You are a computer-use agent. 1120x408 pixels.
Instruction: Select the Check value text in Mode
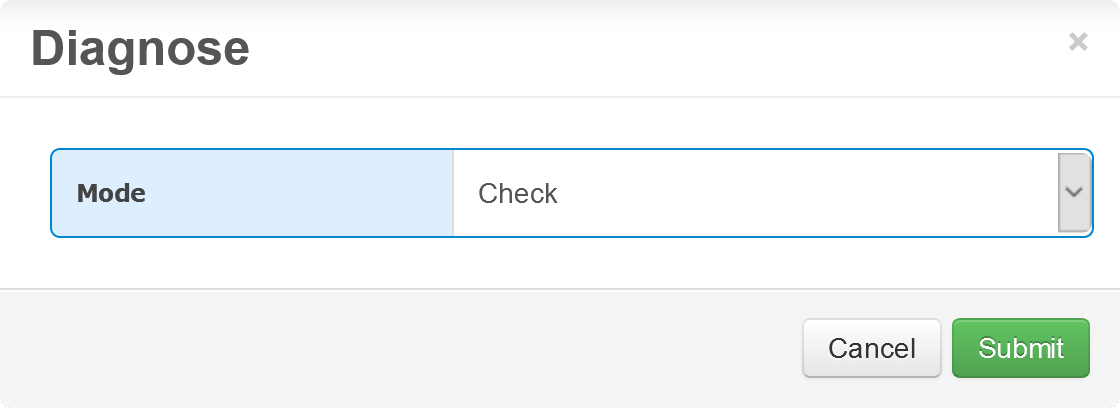pyautogui.click(x=518, y=193)
